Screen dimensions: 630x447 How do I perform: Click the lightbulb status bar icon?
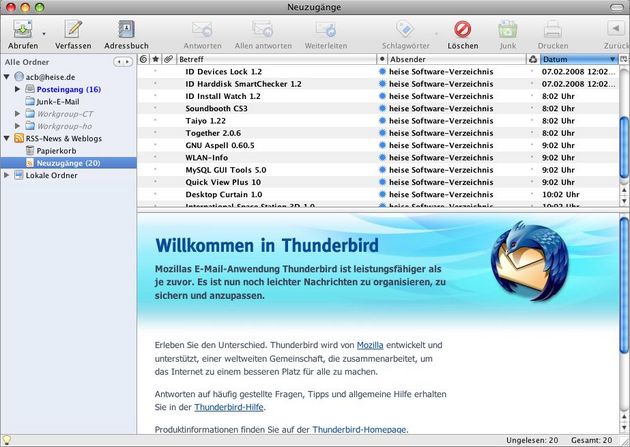click(x=6, y=440)
